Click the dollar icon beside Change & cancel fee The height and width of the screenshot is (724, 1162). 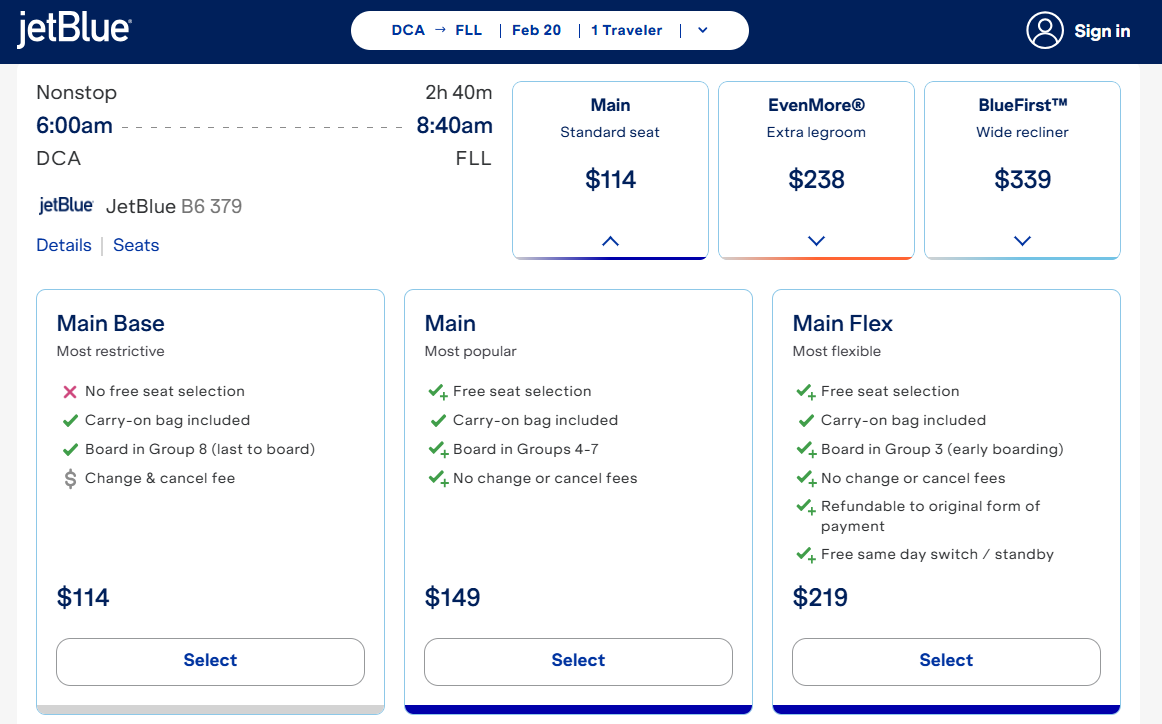point(70,479)
